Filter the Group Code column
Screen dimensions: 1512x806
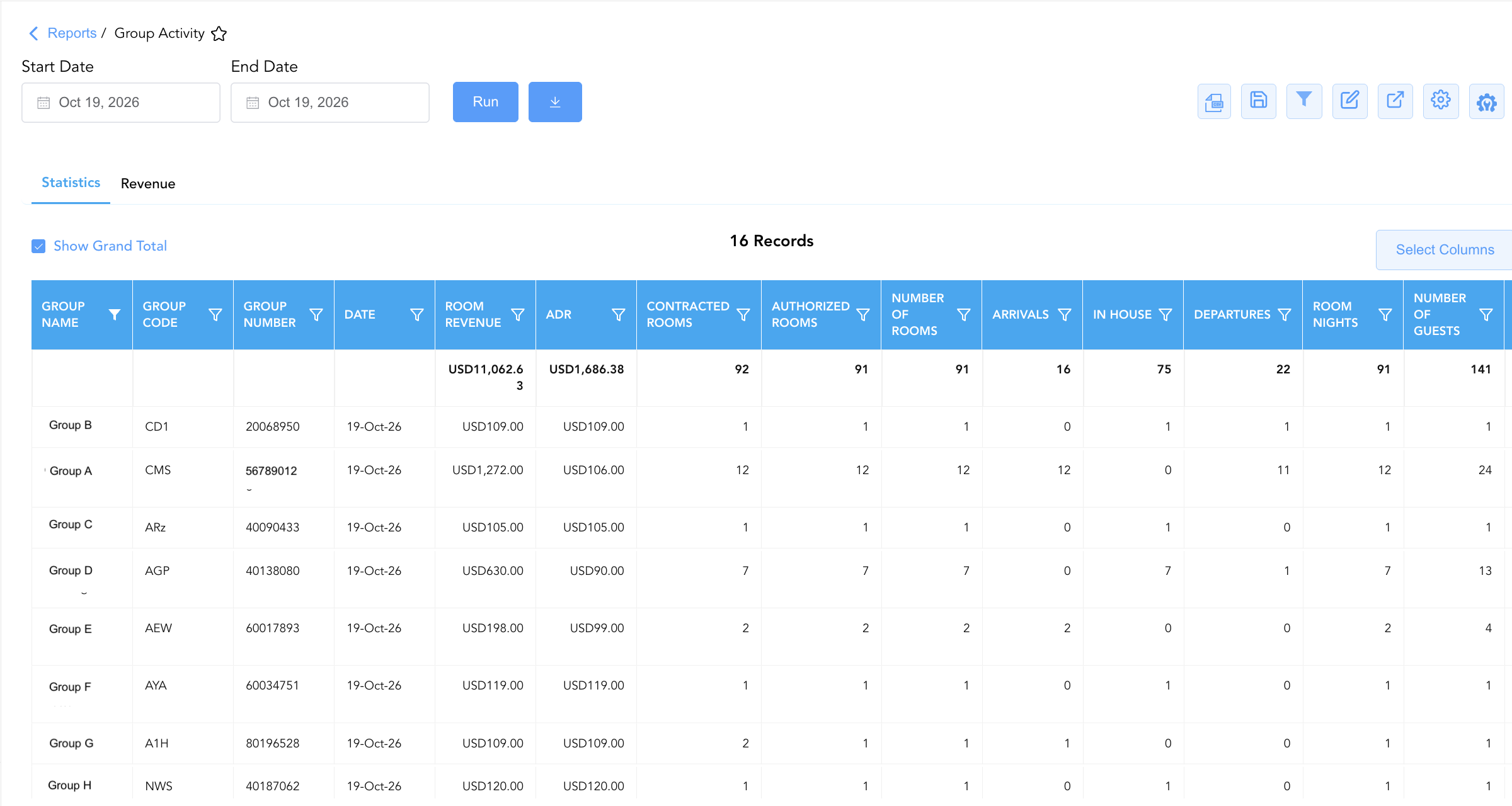(x=215, y=314)
